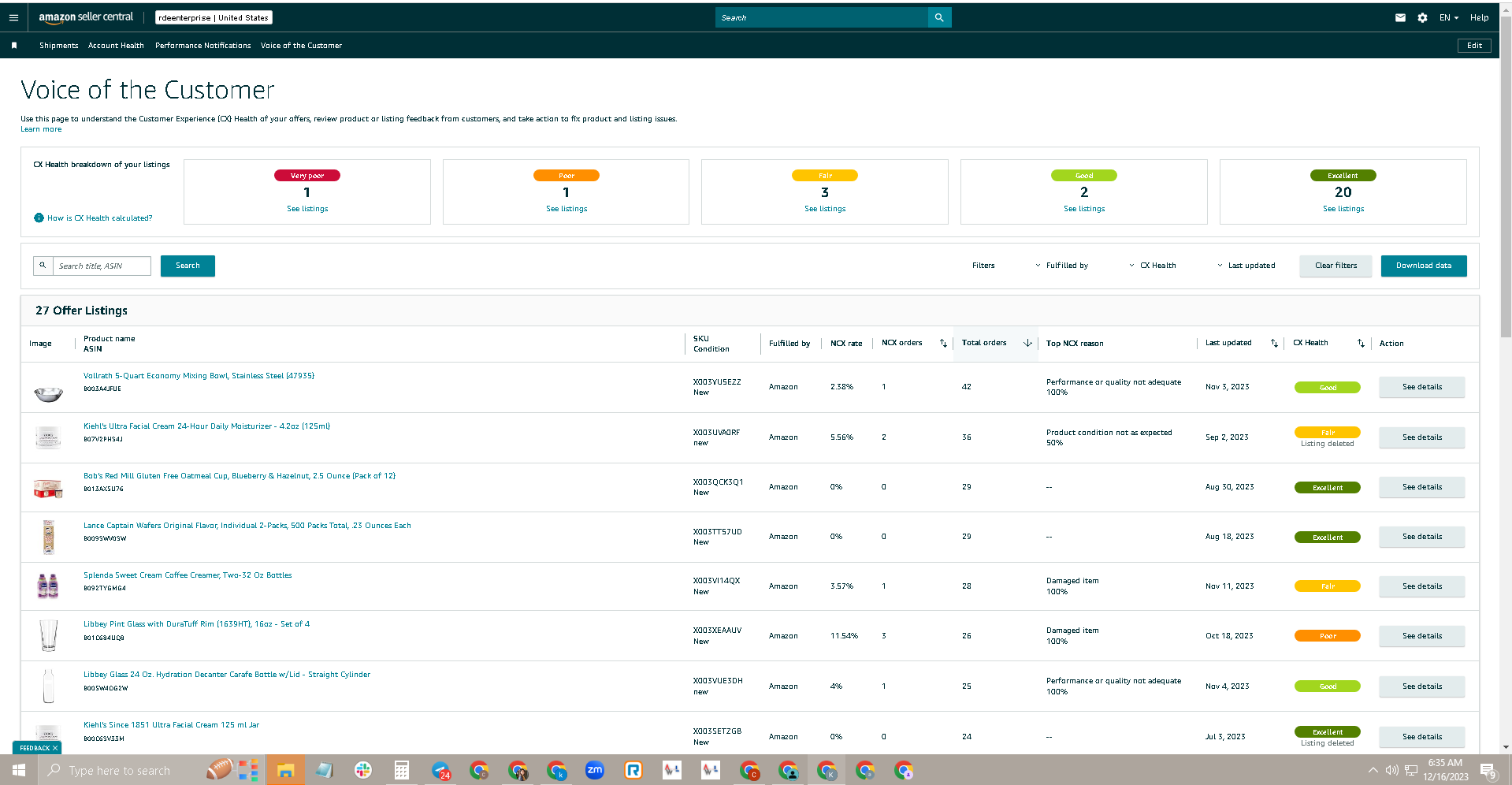The image size is (1512, 785).
Task: Click the info icon beside CX Health calculated
Action: 39,218
